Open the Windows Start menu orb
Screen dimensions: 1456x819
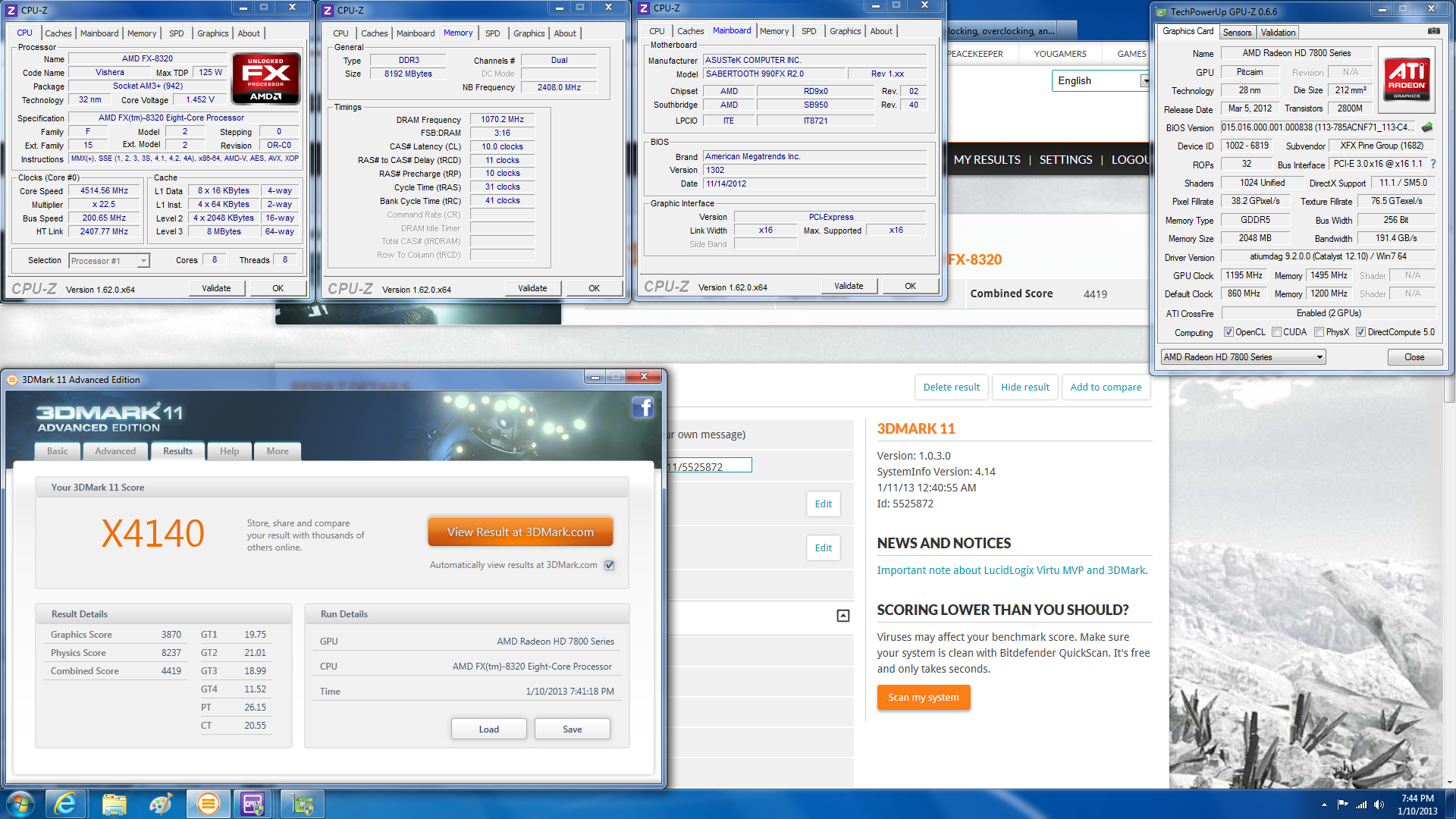[x=20, y=804]
